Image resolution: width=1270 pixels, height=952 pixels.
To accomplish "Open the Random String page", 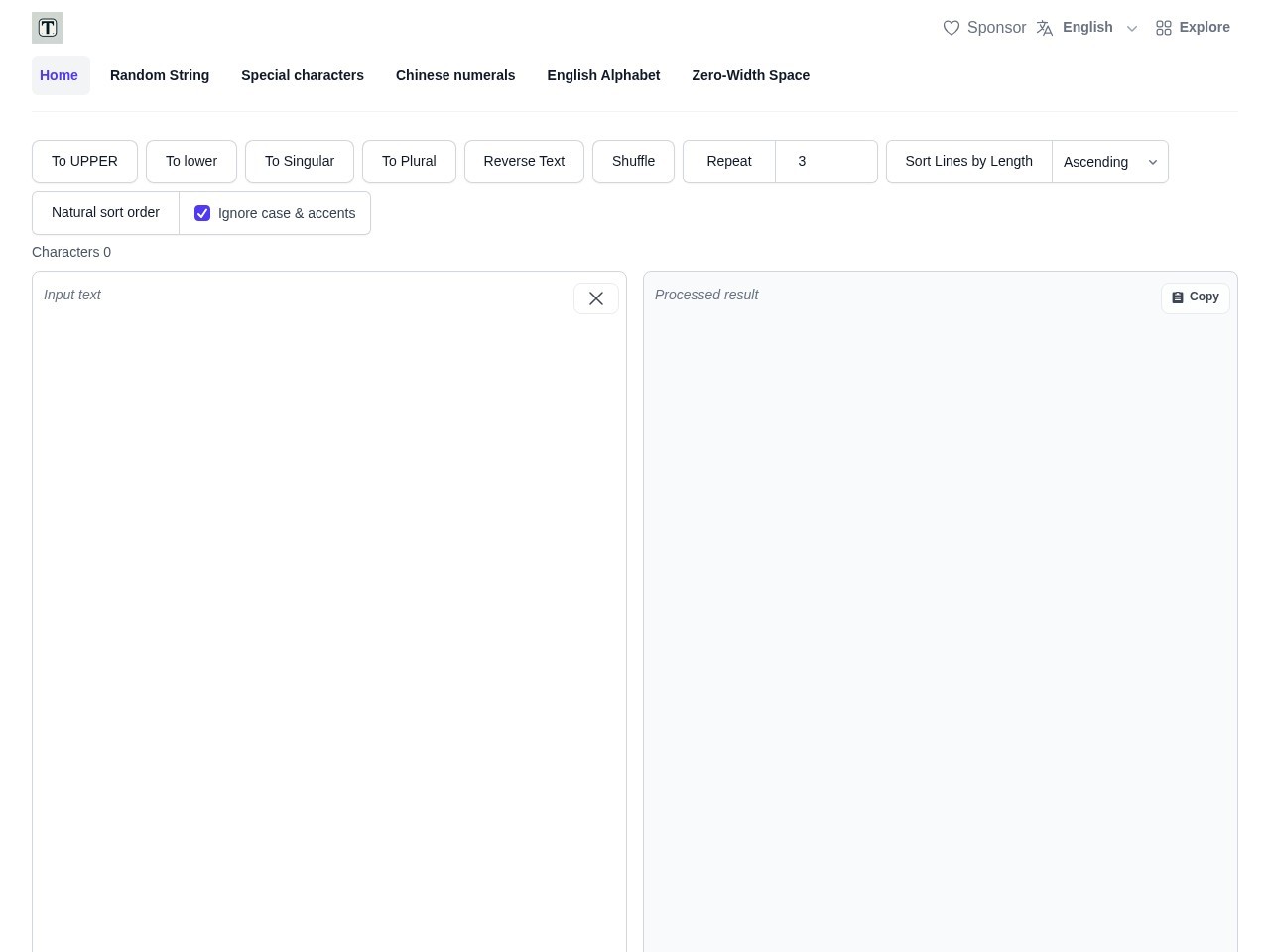I will point(160,75).
